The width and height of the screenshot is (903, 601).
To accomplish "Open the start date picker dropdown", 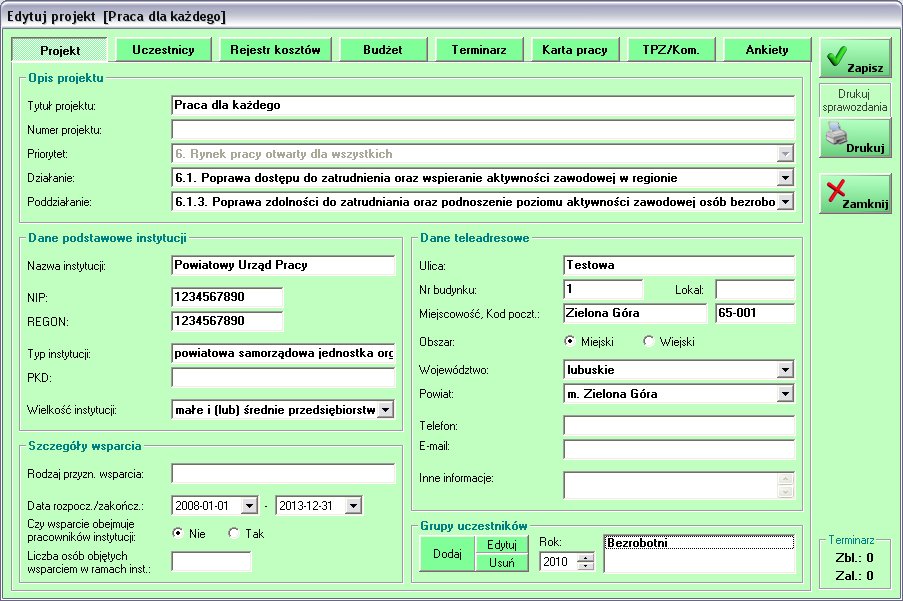I will coord(250,506).
